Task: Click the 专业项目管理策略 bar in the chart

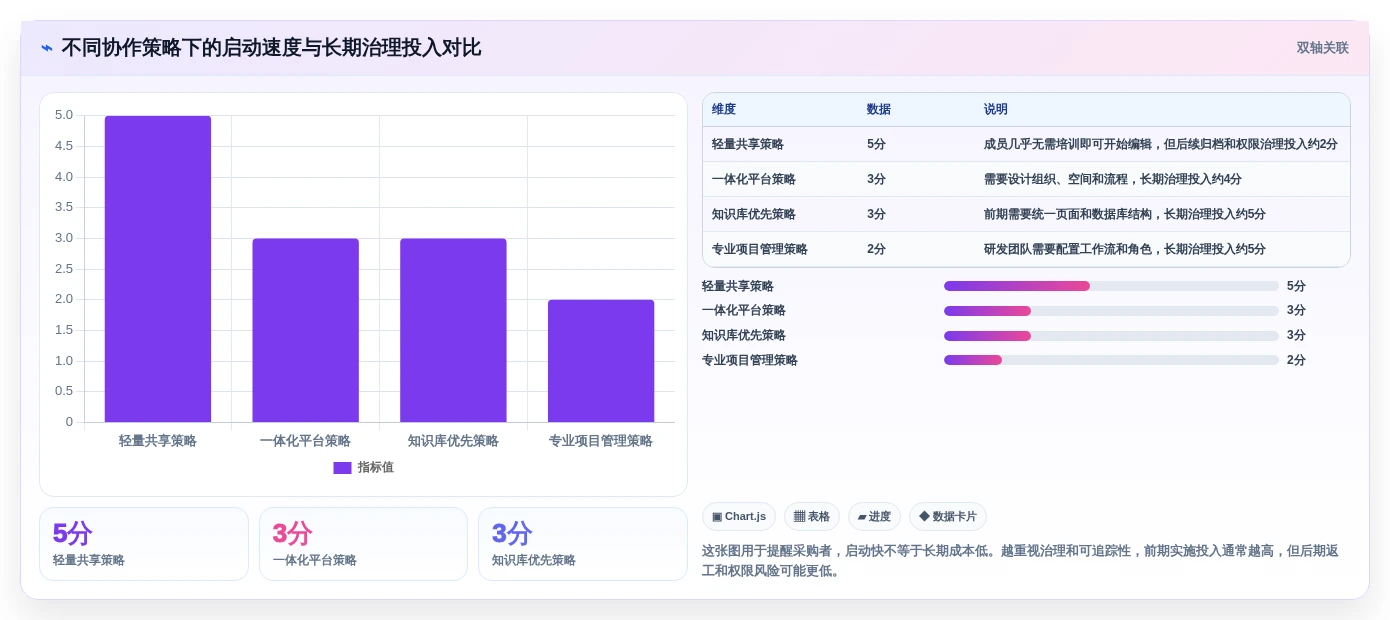Action: (601, 361)
